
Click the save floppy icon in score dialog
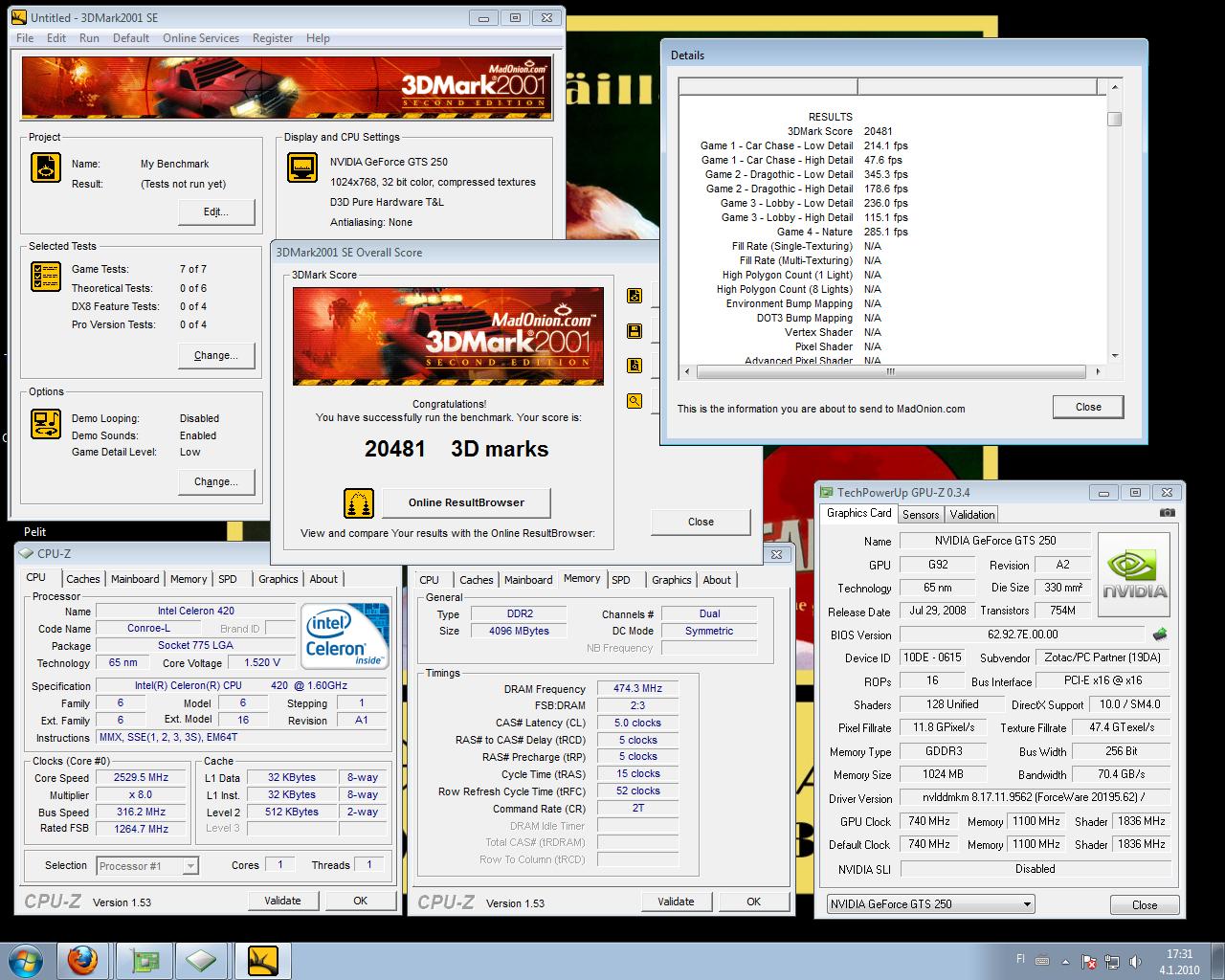(635, 331)
